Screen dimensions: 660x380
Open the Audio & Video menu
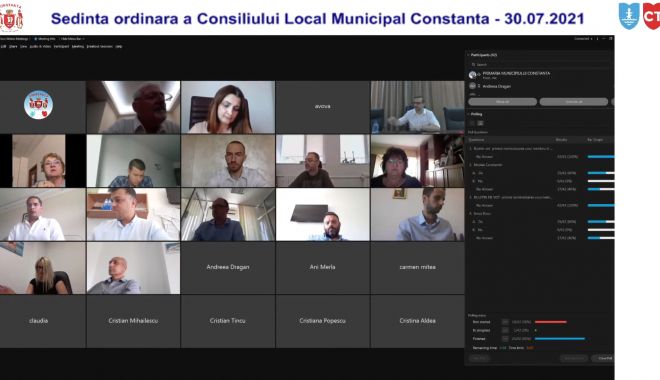point(40,47)
